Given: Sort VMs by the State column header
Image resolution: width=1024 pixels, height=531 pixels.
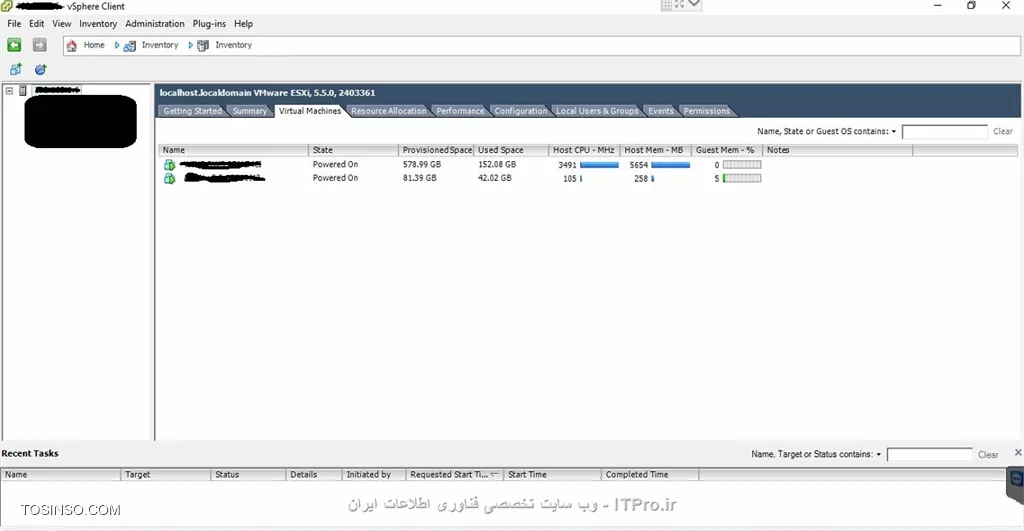Looking at the screenshot, I should pos(353,150).
